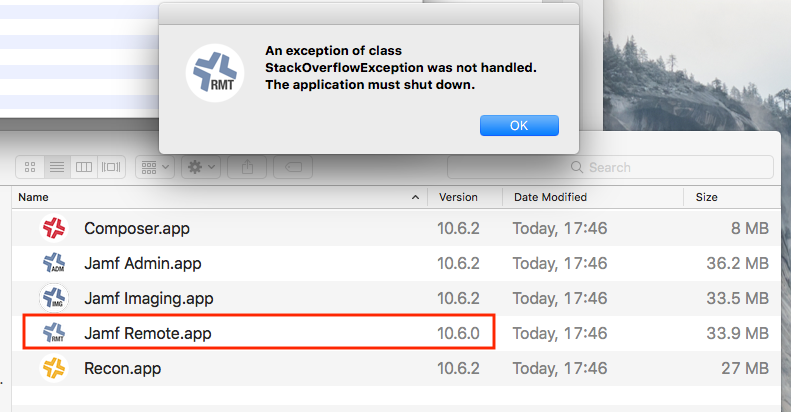
Task: Toggle sort order arrow in Name column
Action: coord(415,197)
